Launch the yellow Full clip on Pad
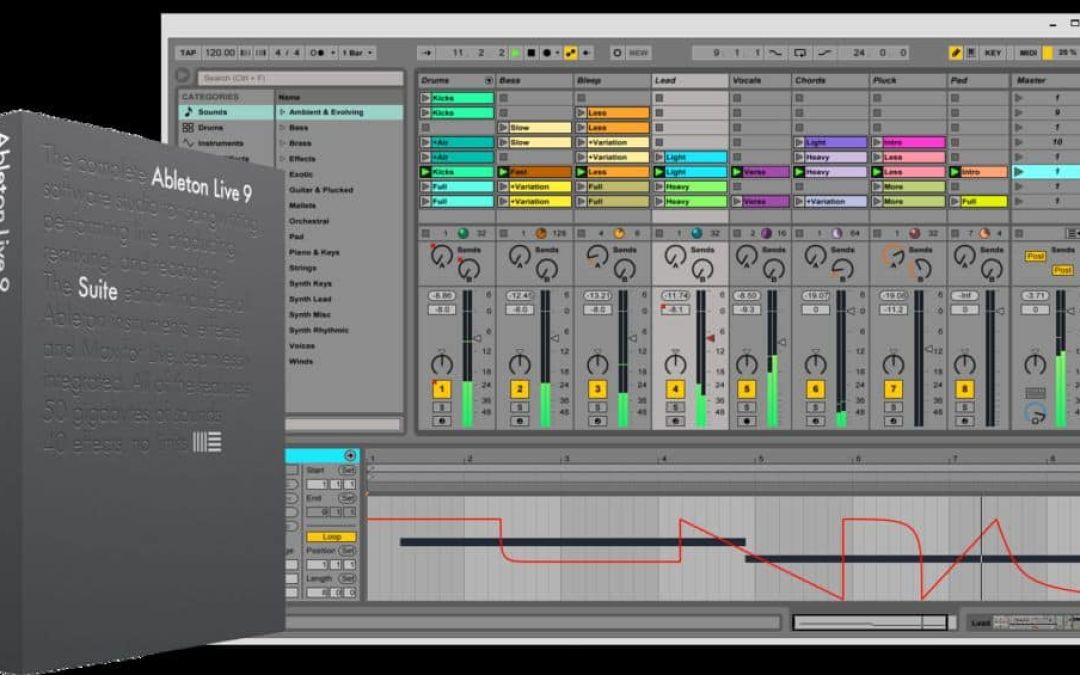This screenshot has height=675, width=1080. [955, 201]
